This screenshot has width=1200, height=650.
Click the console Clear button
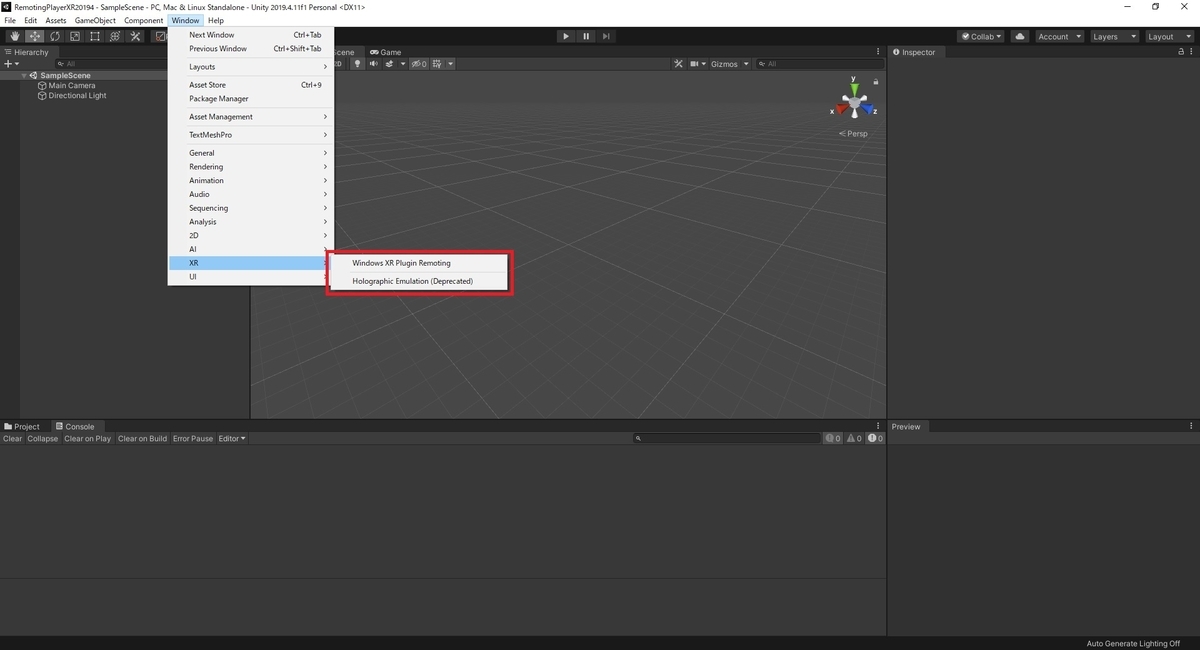coord(12,438)
